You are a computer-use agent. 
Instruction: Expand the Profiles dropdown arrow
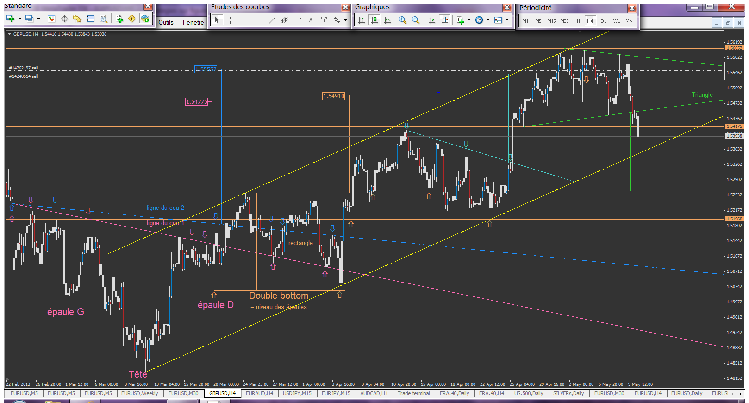coord(39,19)
